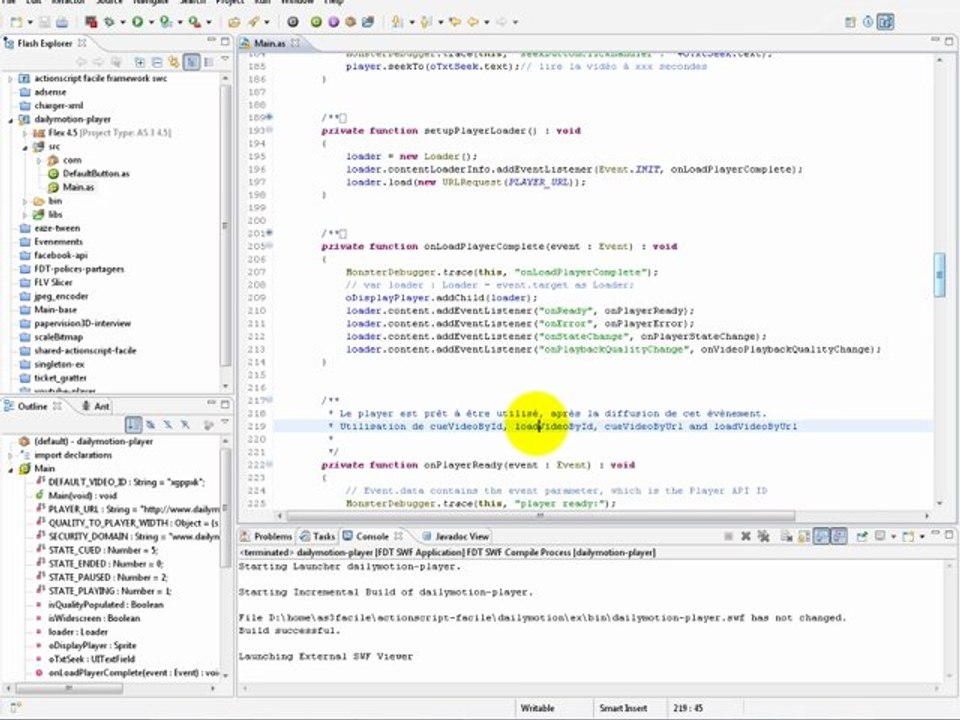Toggle folding at onLoadPlayerComplete function

(269, 246)
